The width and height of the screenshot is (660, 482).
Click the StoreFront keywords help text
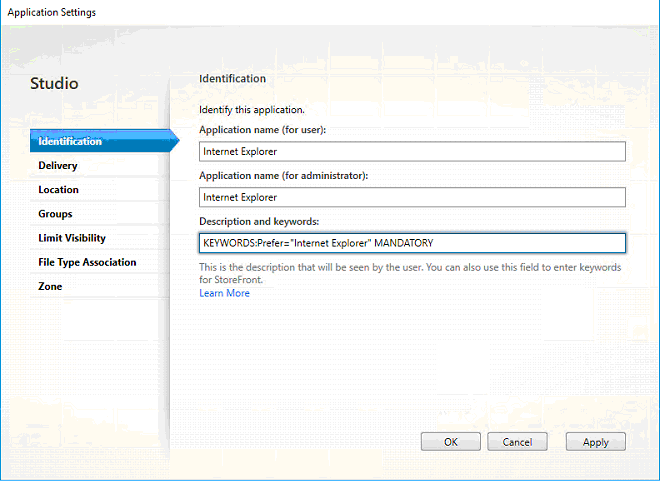[410, 273]
